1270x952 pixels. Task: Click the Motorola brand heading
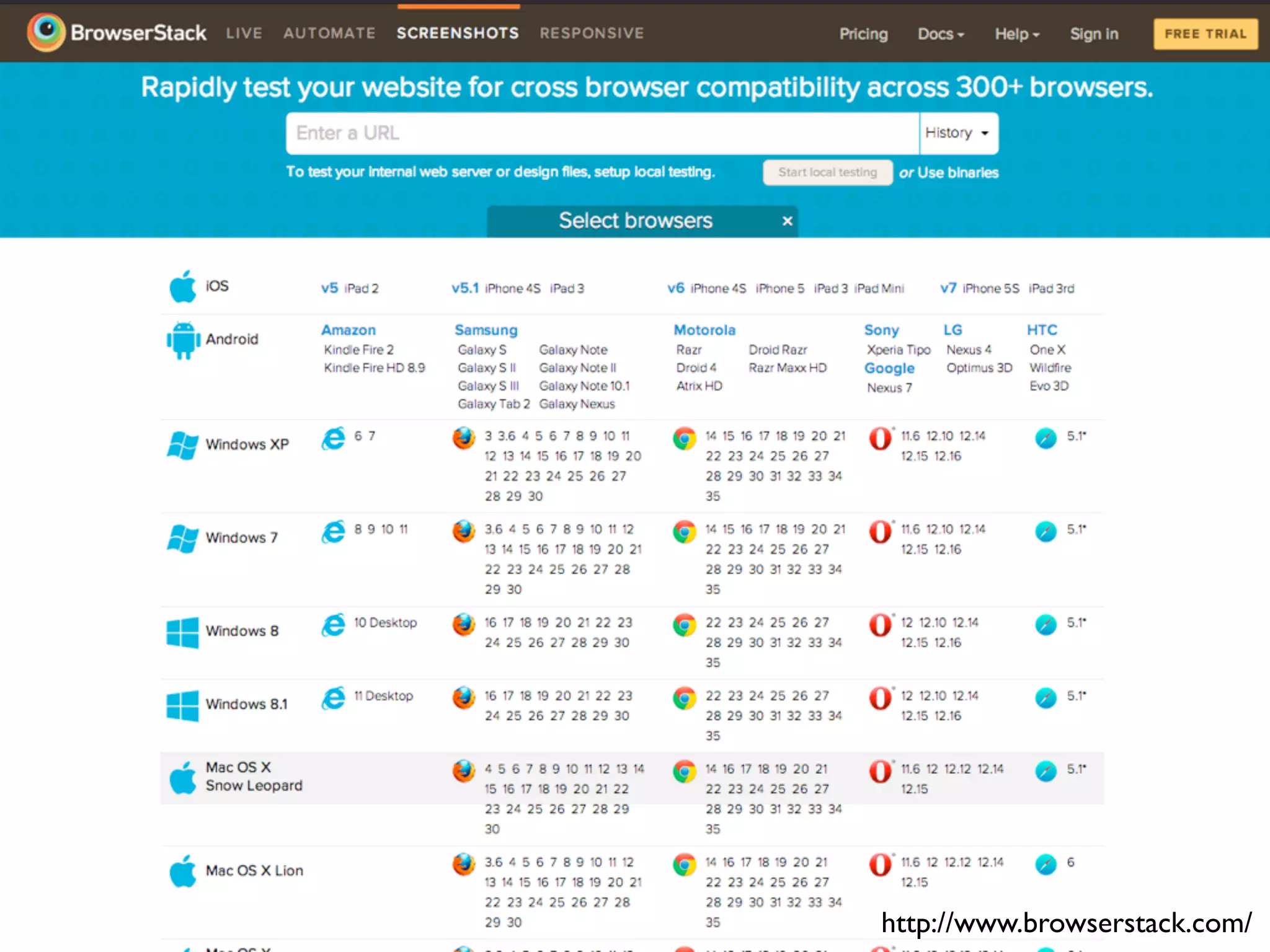click(704, 330)
